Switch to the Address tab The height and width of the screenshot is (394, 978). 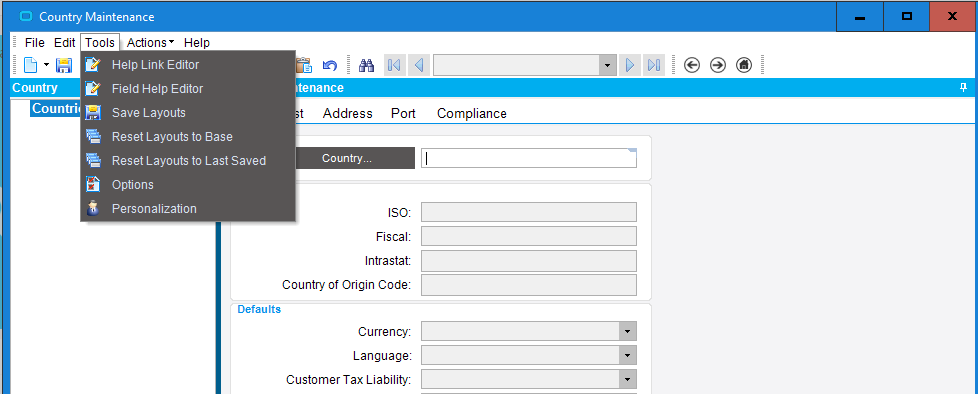click(x=347, y=113)
